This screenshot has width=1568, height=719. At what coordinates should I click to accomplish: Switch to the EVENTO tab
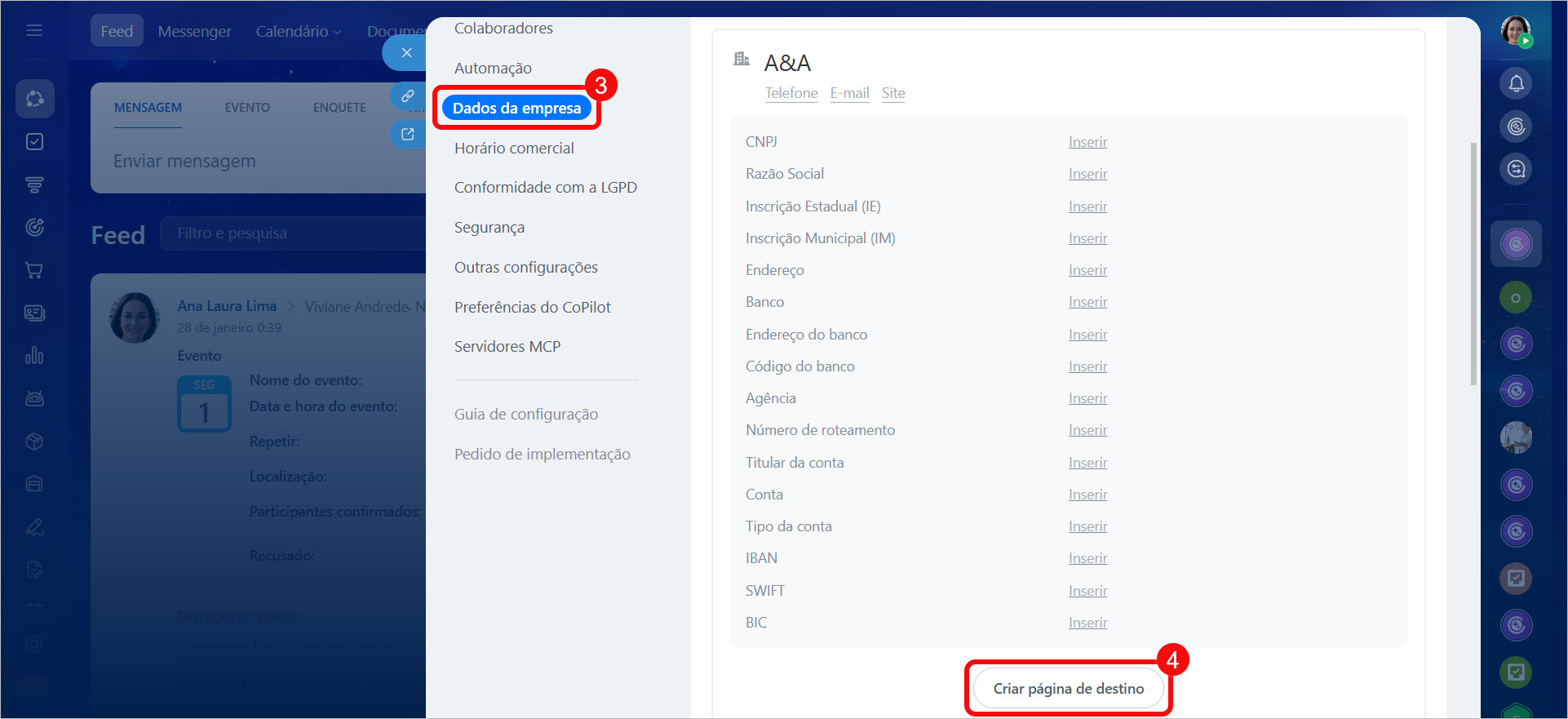coord(247,108)
